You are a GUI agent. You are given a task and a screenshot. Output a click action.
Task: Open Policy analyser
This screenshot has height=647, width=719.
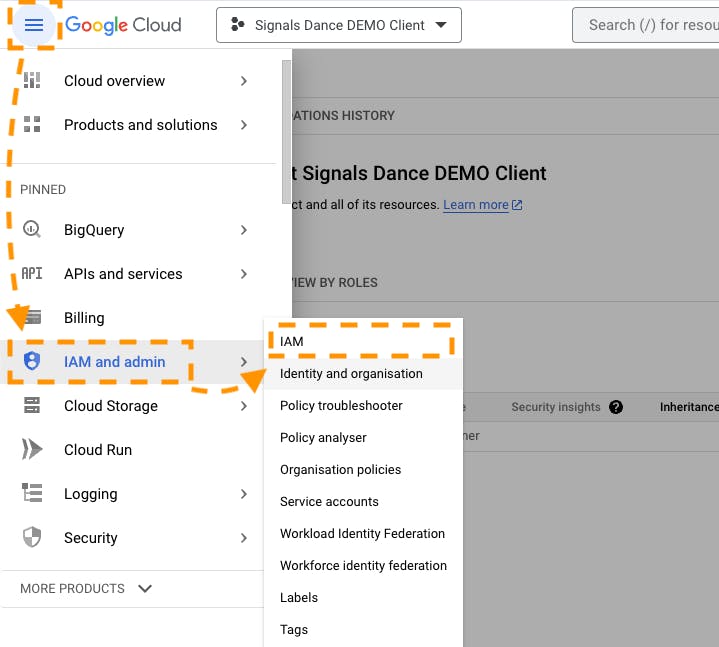pos(363,437)
